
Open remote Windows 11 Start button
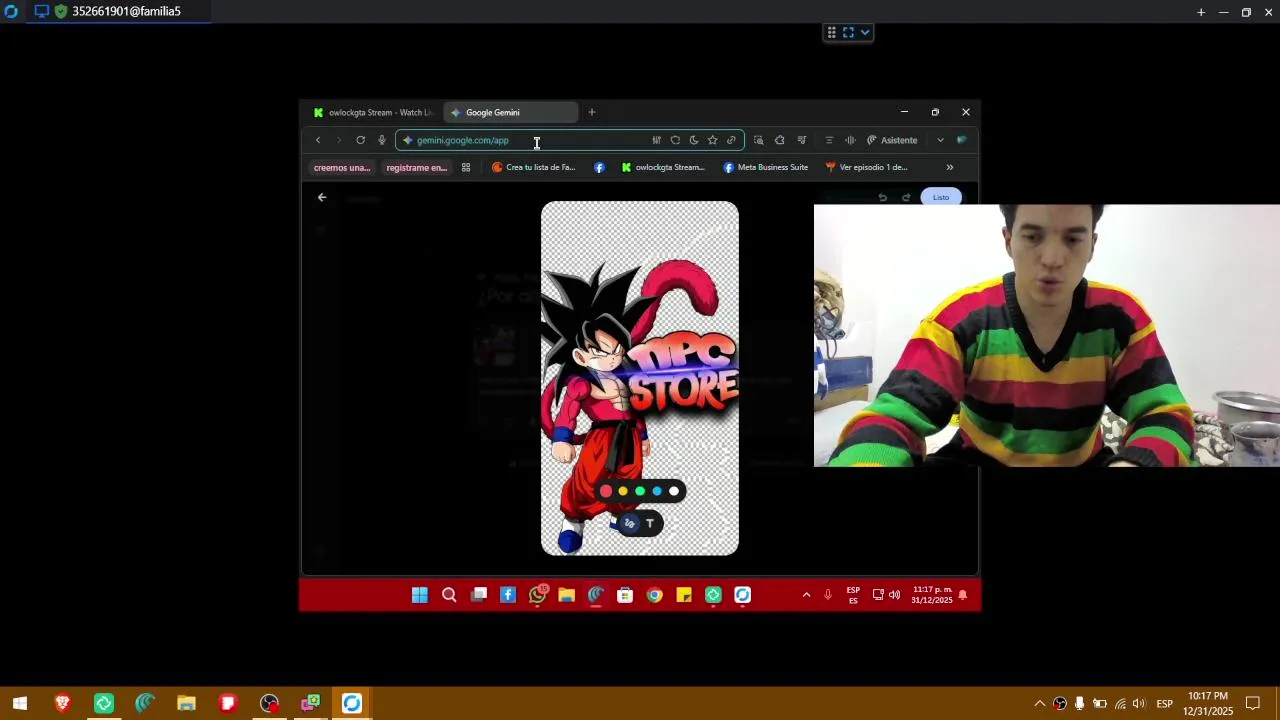point(420,595)
